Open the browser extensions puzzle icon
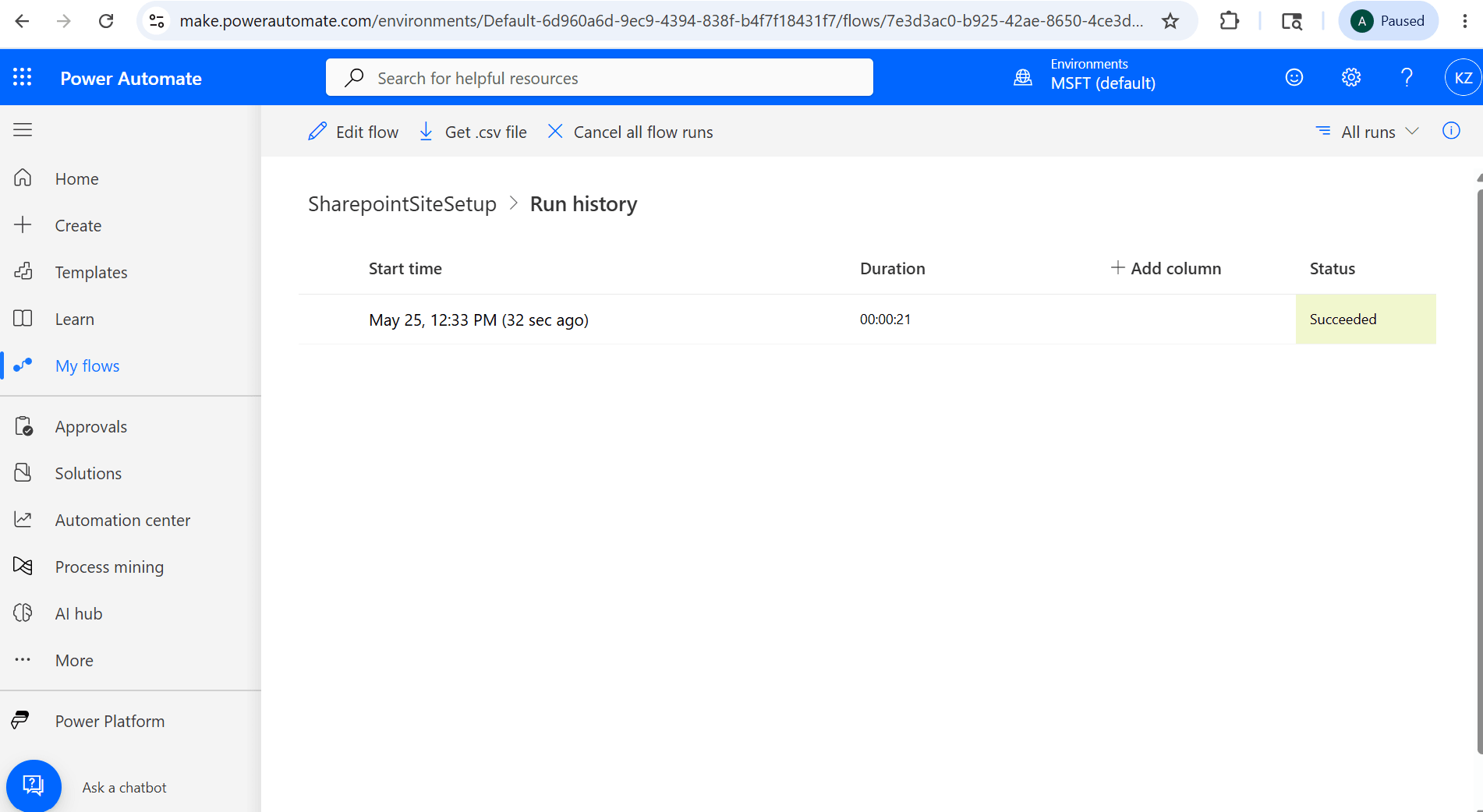Image resolution: width=1483 pixels, height=812 pixels. pyautogui.click(x=1230, y=21)
